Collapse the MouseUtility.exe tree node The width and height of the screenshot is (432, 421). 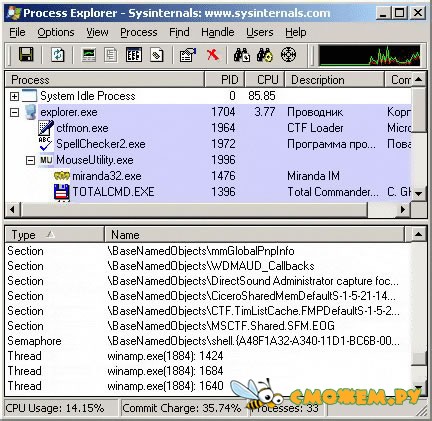30,160
